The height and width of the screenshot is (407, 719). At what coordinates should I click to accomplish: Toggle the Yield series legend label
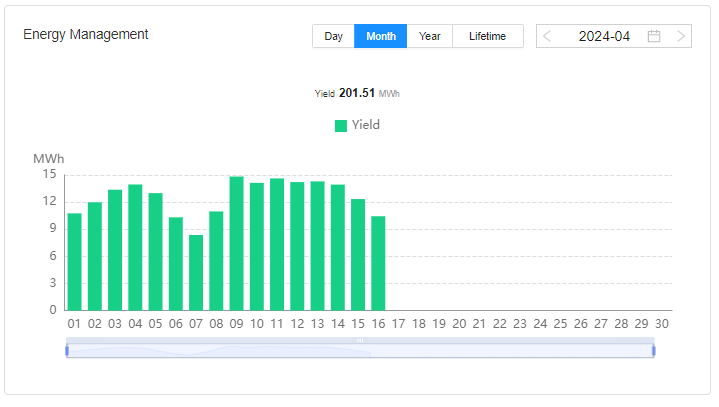[365, 125]
